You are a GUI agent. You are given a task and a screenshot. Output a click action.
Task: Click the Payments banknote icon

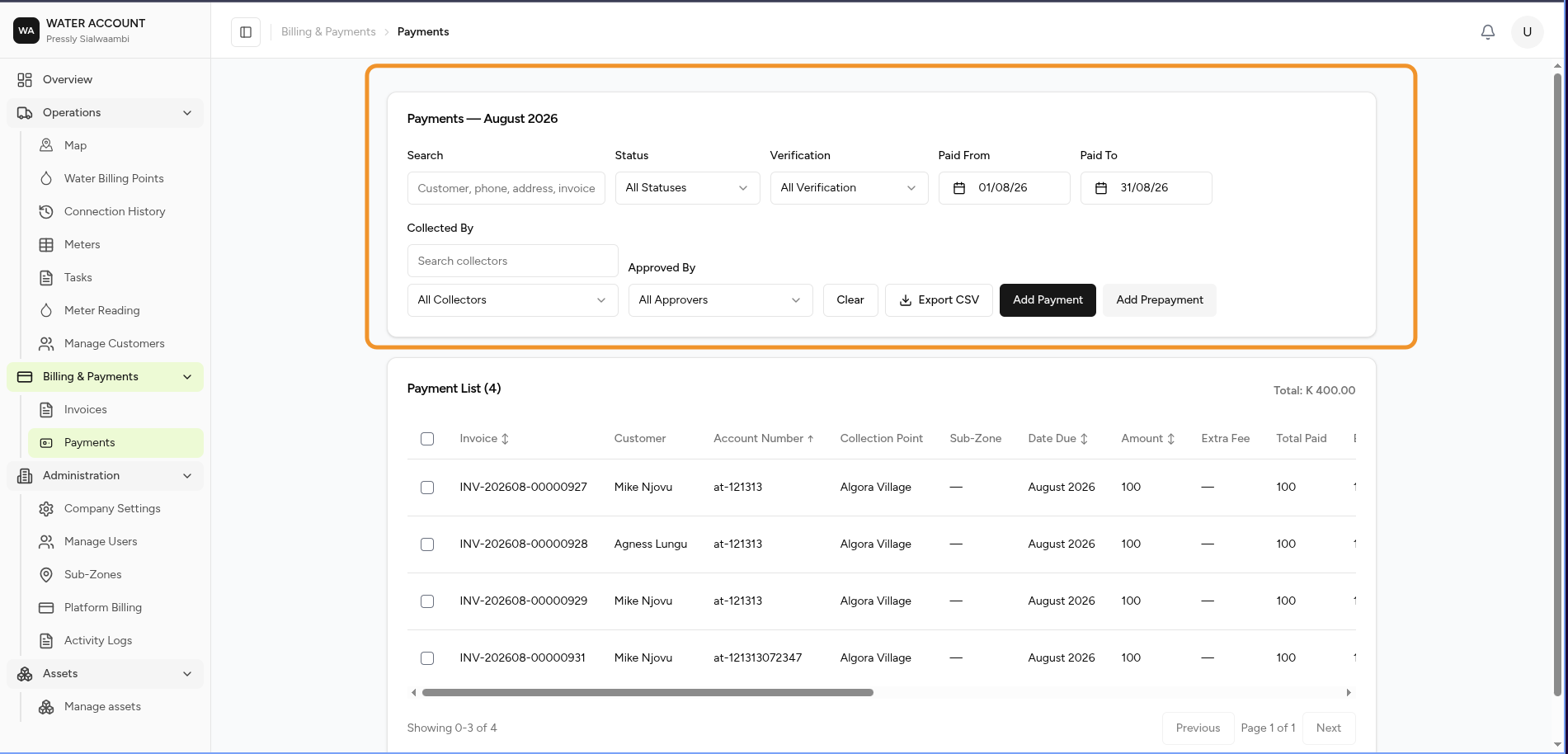pyautogui.click(x=46, y=443)
